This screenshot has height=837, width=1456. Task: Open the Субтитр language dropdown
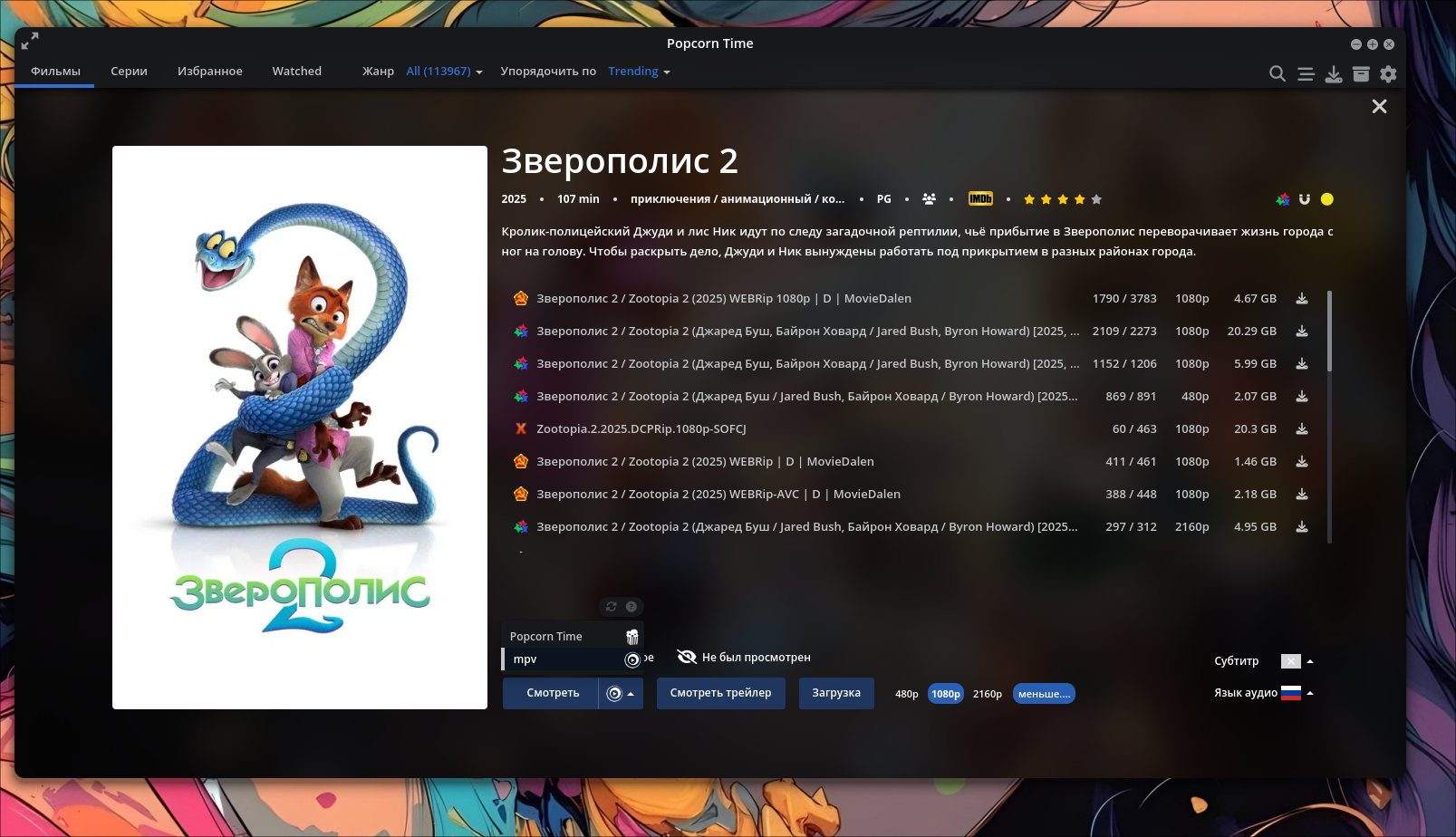(1297, 661)
